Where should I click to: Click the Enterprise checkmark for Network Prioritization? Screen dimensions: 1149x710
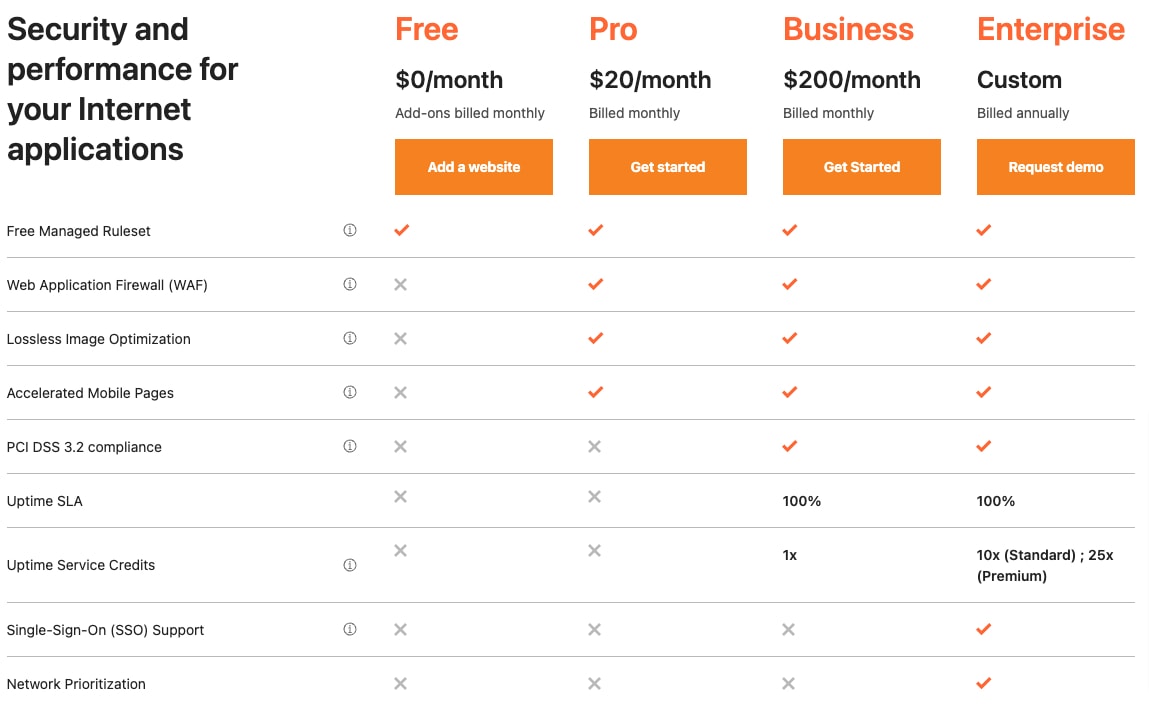pyautogui.click(x=983, y=683)
